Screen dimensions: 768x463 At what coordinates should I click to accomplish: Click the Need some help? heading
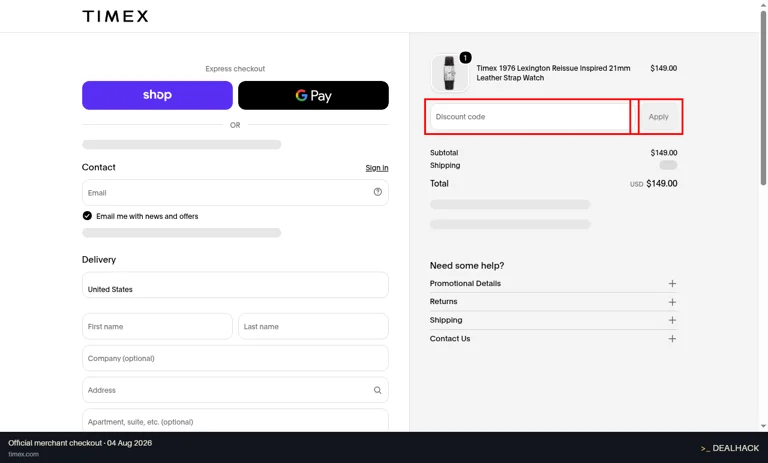pyautogui.click(x=467, y=266)
